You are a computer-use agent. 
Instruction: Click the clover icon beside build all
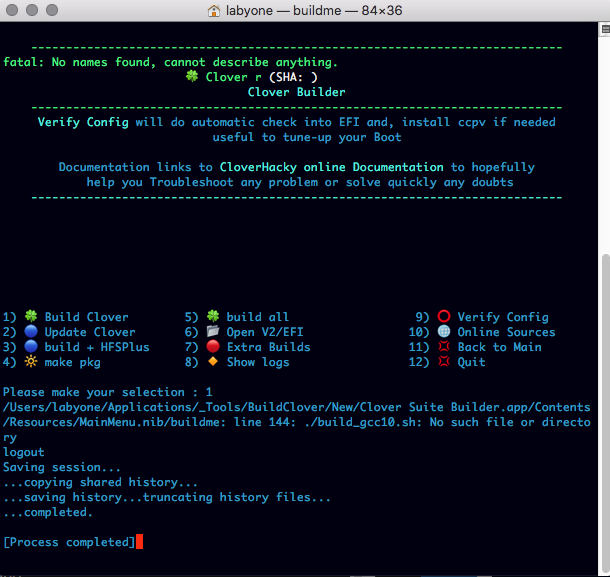[213, 316]
